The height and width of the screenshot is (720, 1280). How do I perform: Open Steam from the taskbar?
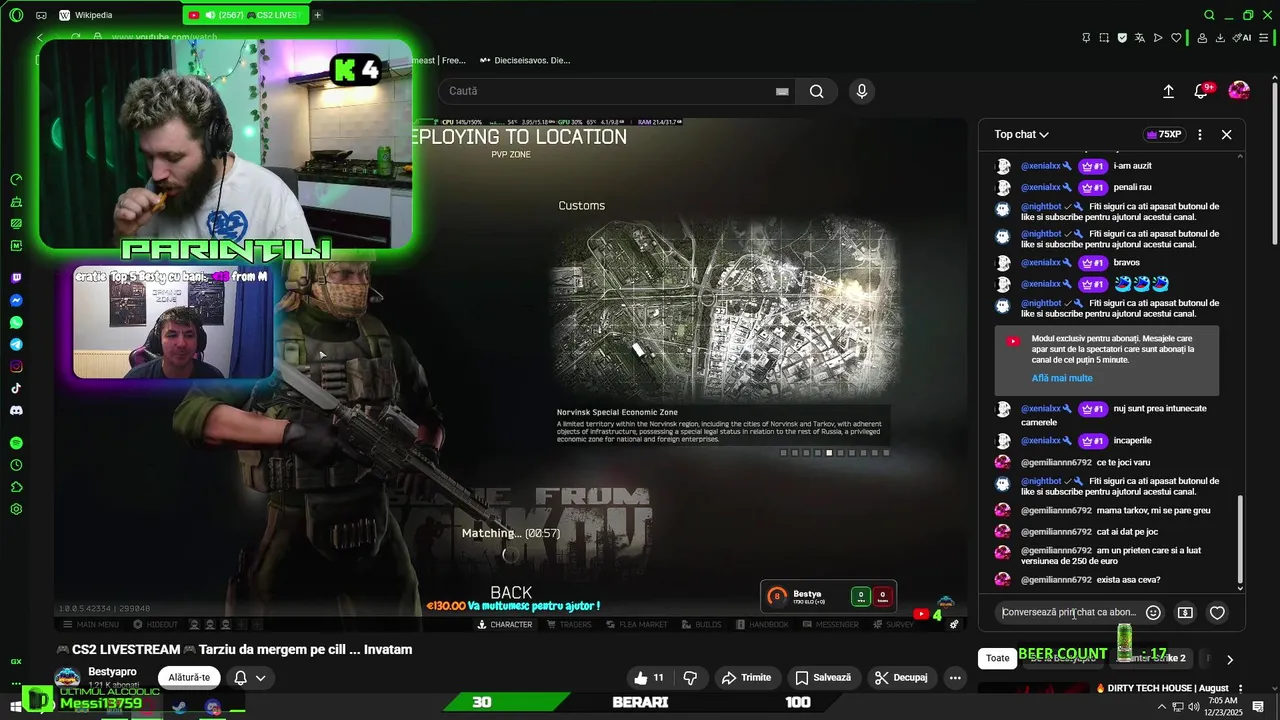point(180,707)
